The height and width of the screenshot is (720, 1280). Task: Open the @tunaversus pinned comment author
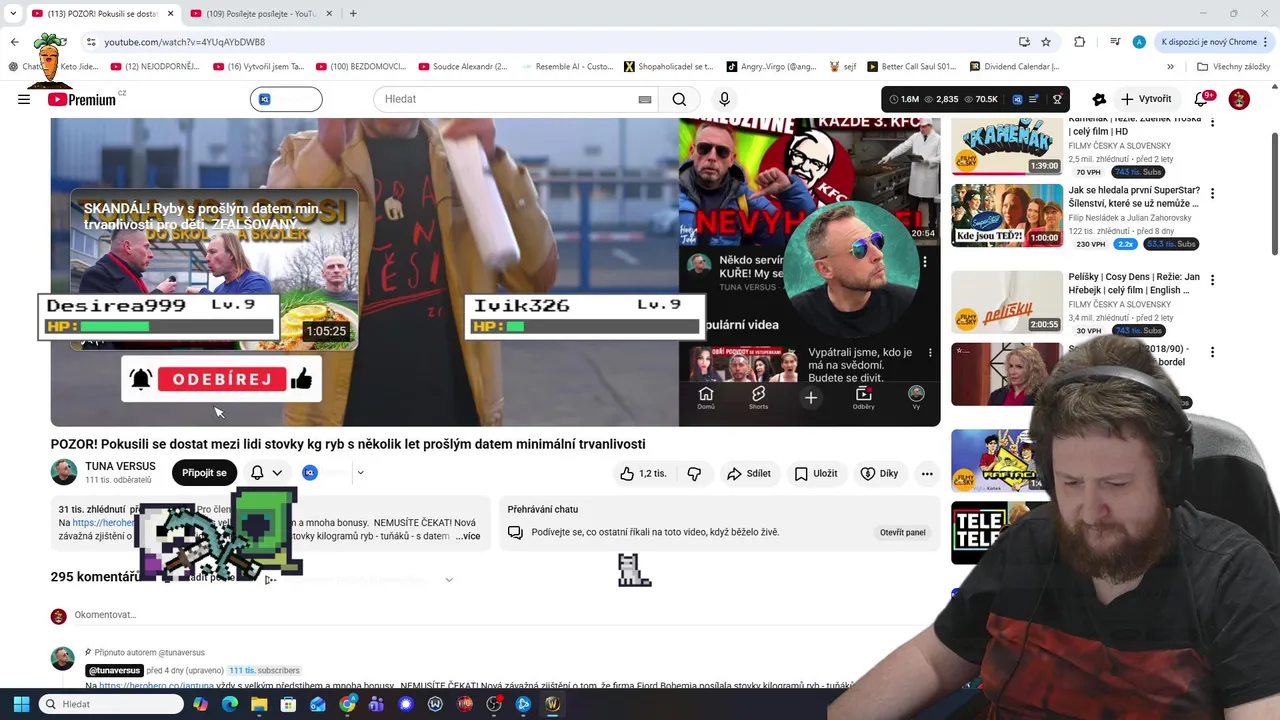pyautogui.click(x=113, y=670)
